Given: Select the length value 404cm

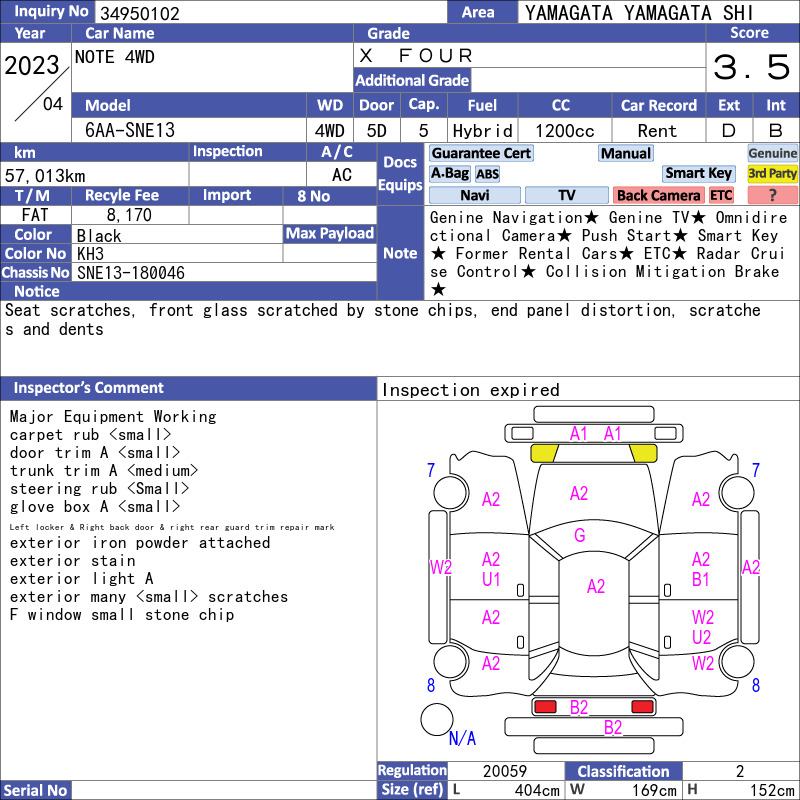Looking at the screenshot, I should pyautogui.click(x=537, y=790).
